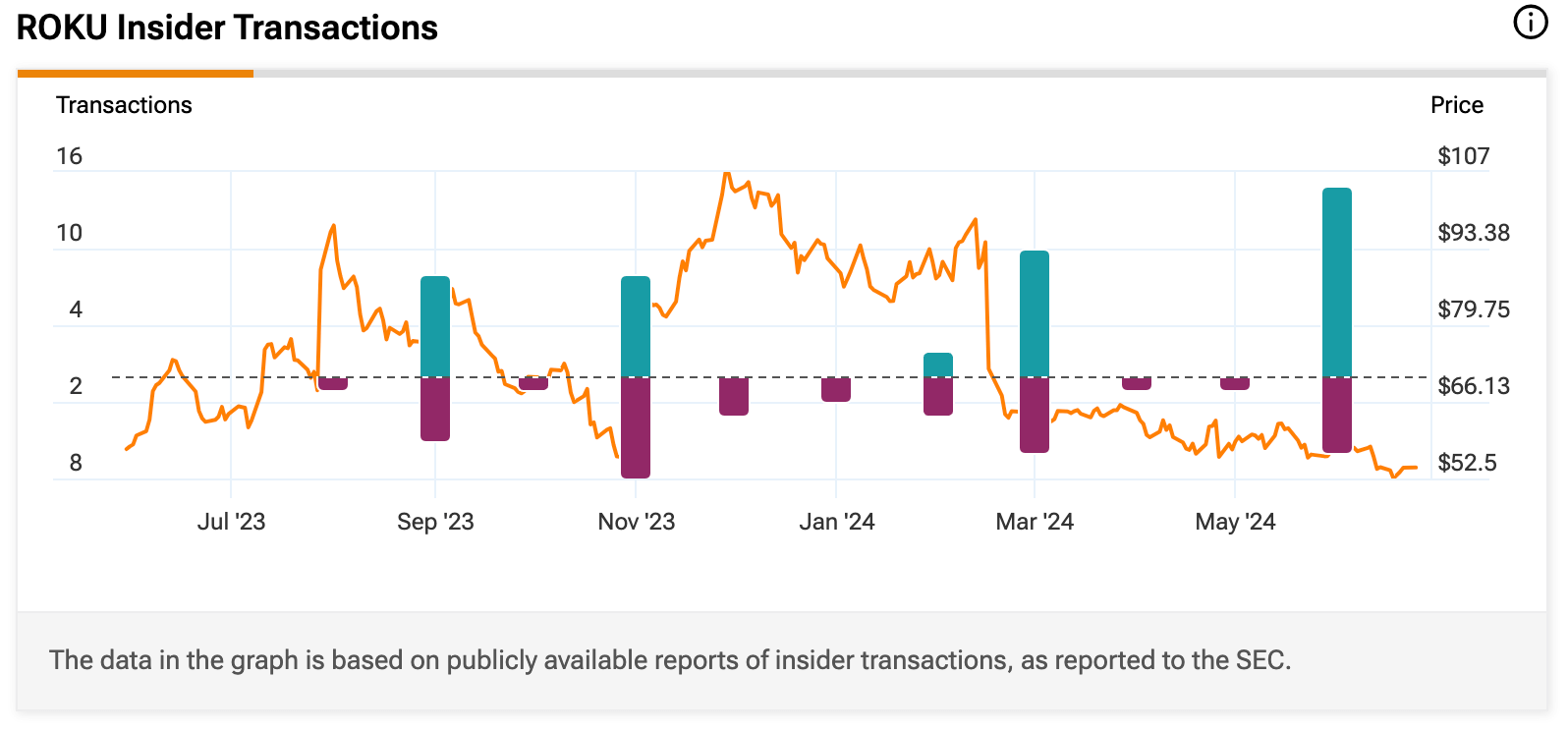1568x731 pixels.
Task: Click the '$66.13' price label
Action: pyautogui.click(x=1474, y=386)
